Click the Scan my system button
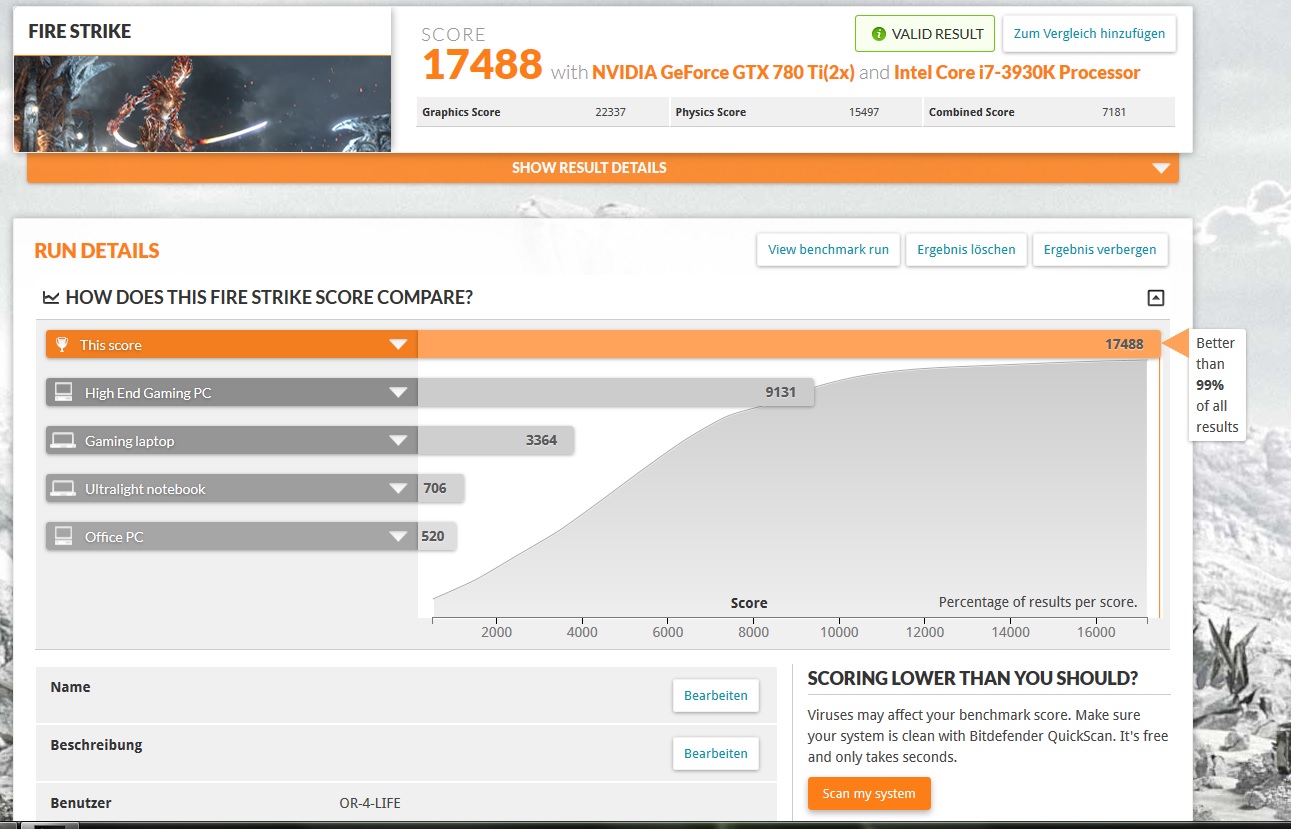Viewport: 1291px width, 829px height. [869, 794]
